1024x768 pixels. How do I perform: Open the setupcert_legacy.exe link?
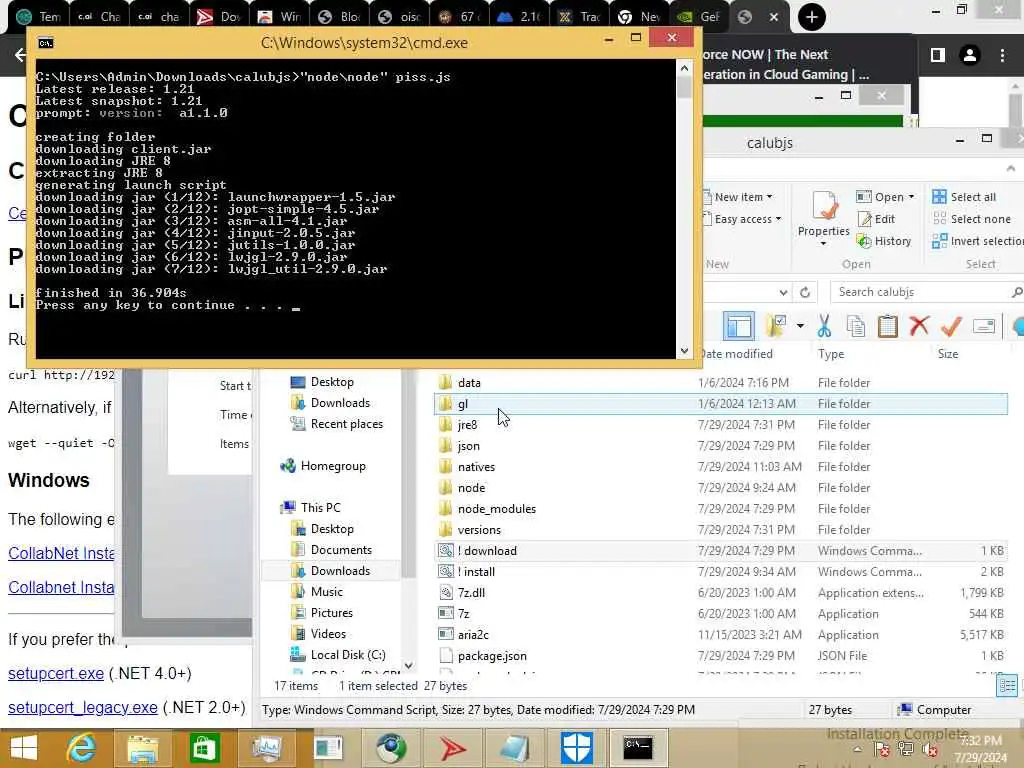[x=82, y=707]
